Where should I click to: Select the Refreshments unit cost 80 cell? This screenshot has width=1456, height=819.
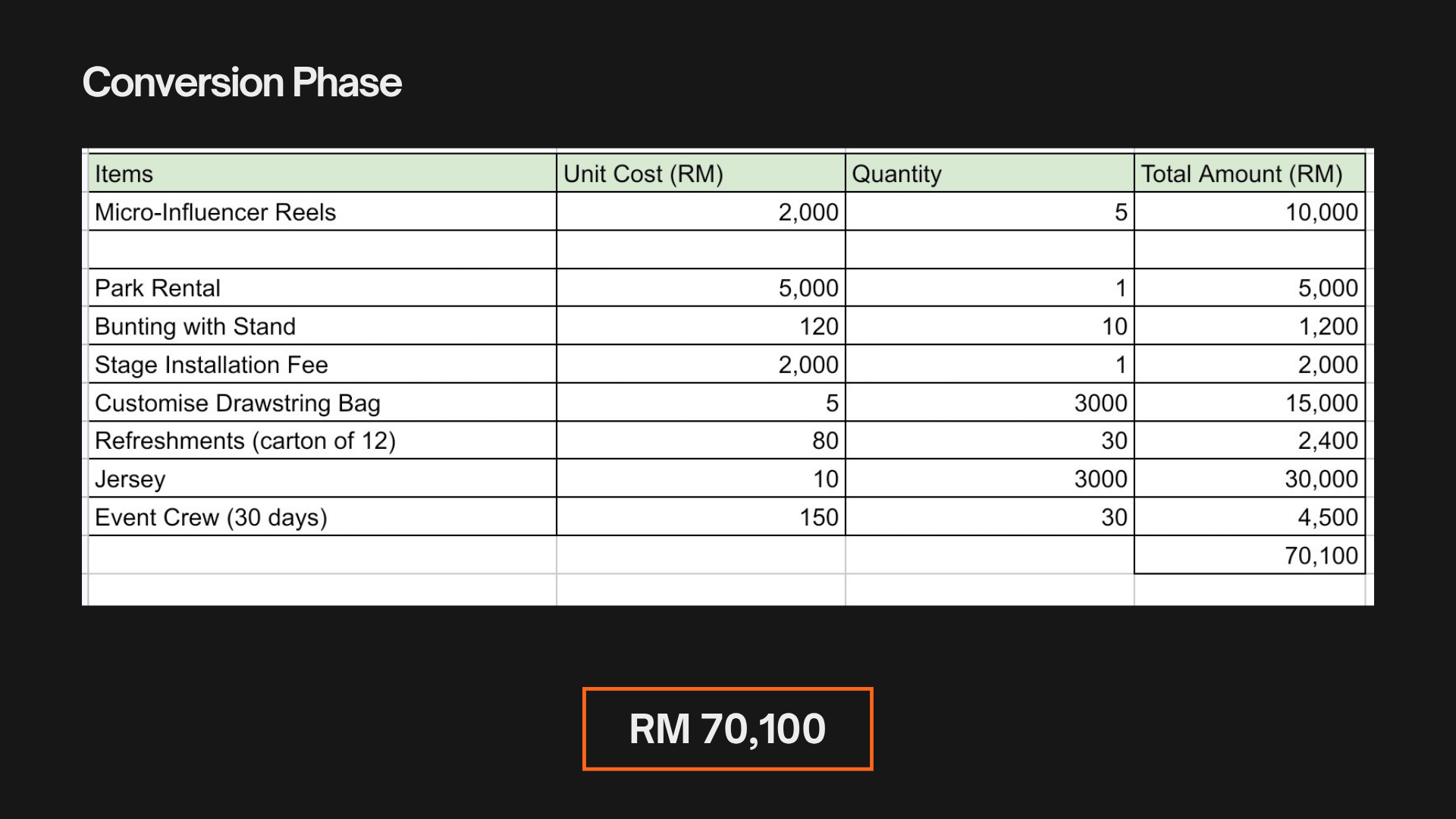click(x=701, y=440)
